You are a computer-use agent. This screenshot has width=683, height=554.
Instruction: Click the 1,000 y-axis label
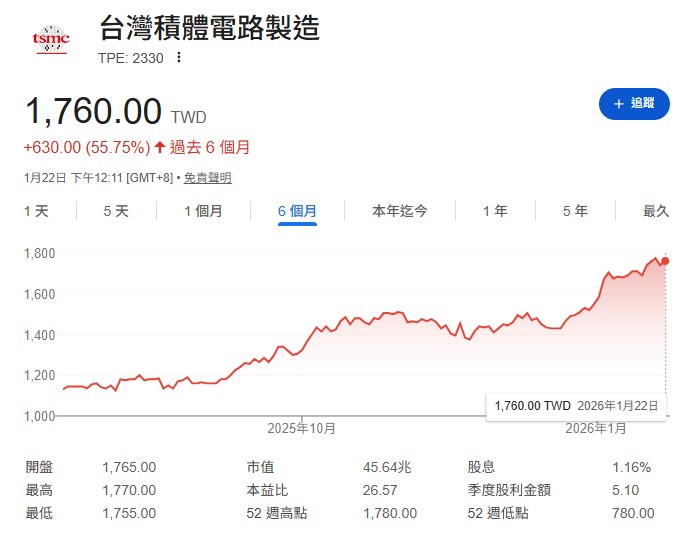[39, 416]
